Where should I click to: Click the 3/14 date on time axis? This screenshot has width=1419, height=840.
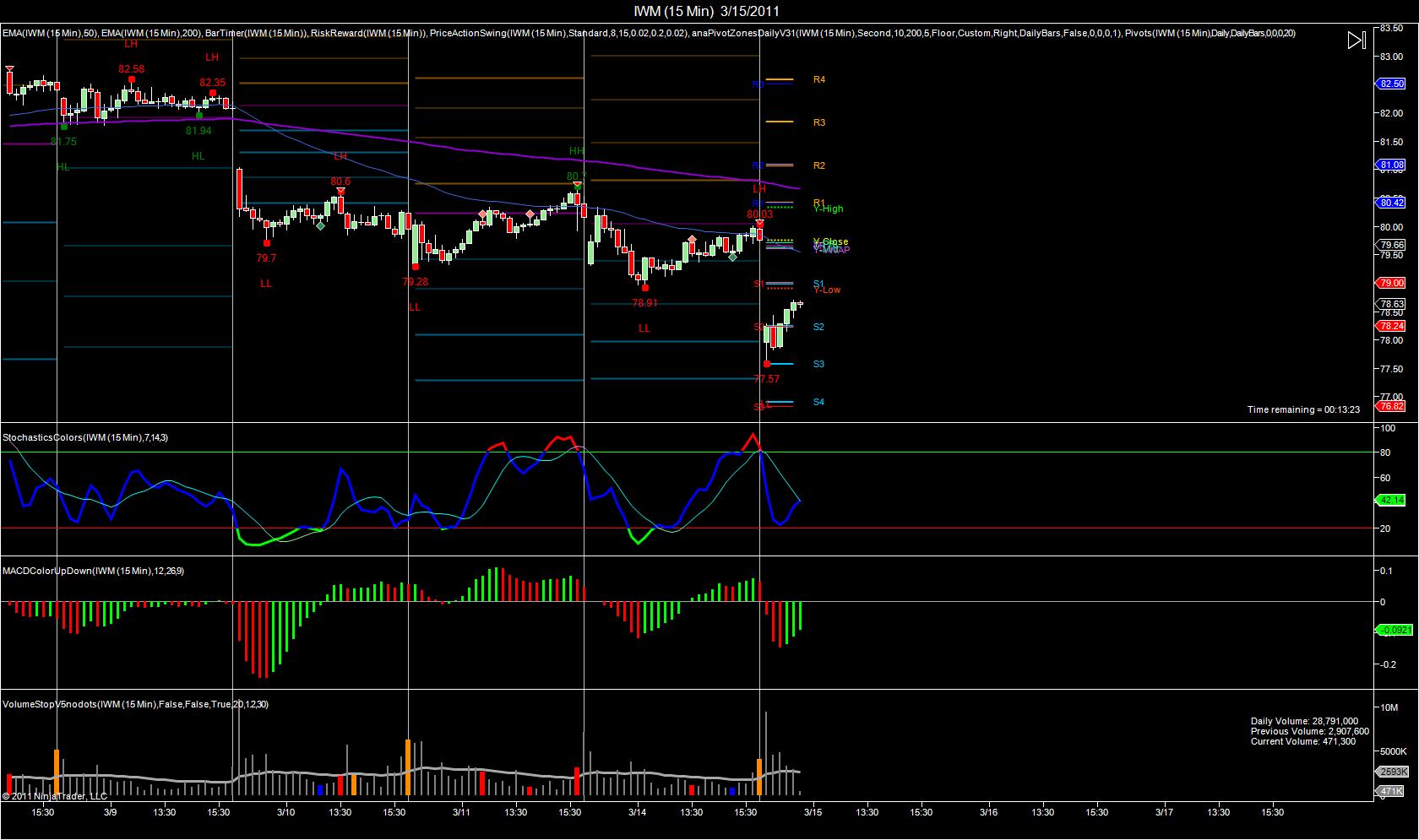tap(637, 812)
